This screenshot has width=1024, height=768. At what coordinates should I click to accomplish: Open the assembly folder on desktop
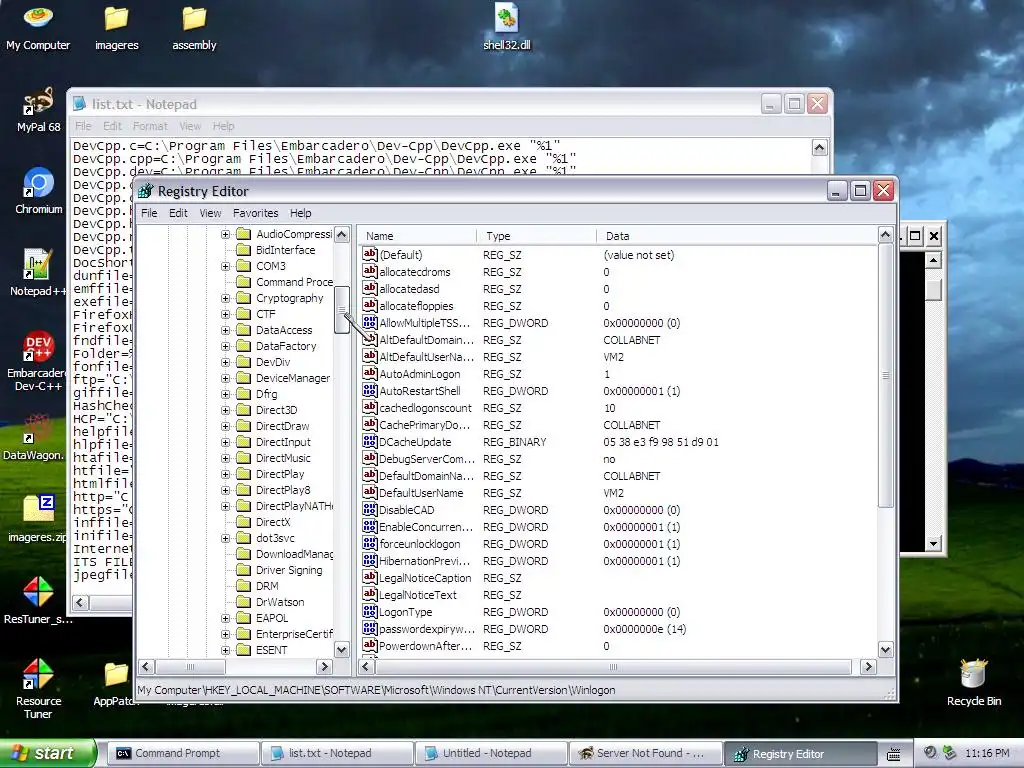coord(194,28)
